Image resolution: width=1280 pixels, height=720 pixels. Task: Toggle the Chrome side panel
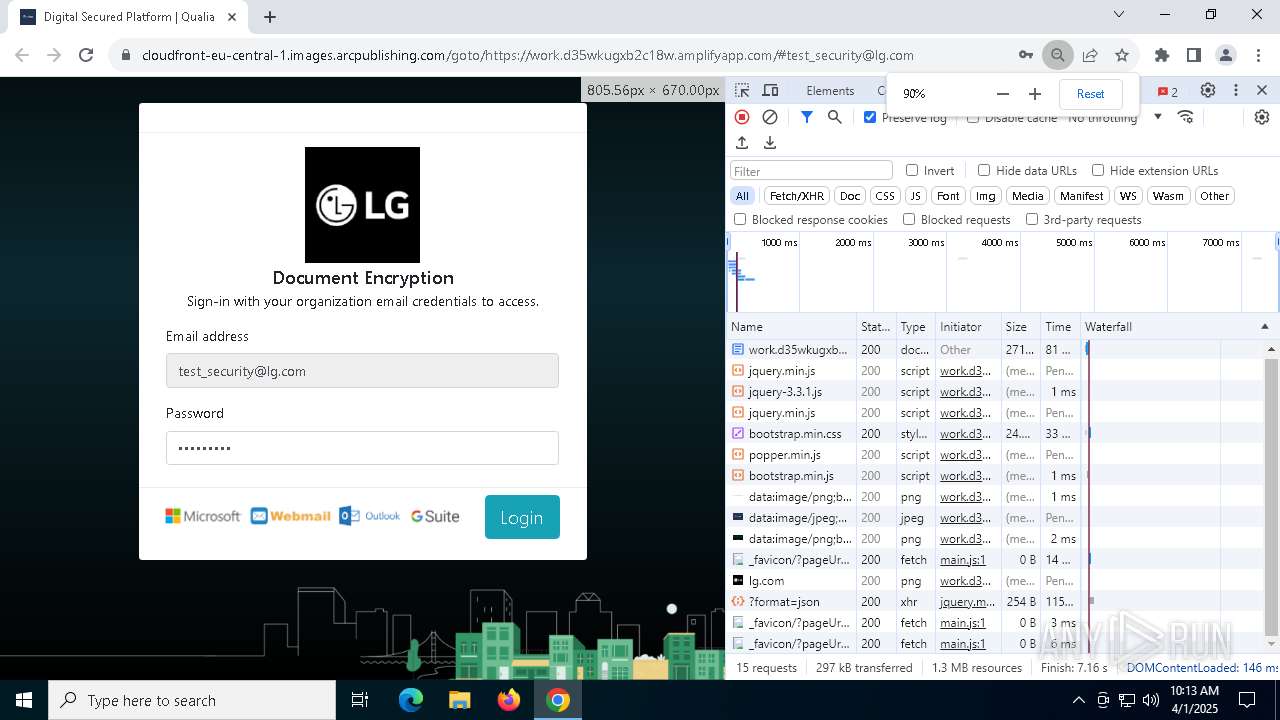pyautogui.click(x=1194, y=55)
